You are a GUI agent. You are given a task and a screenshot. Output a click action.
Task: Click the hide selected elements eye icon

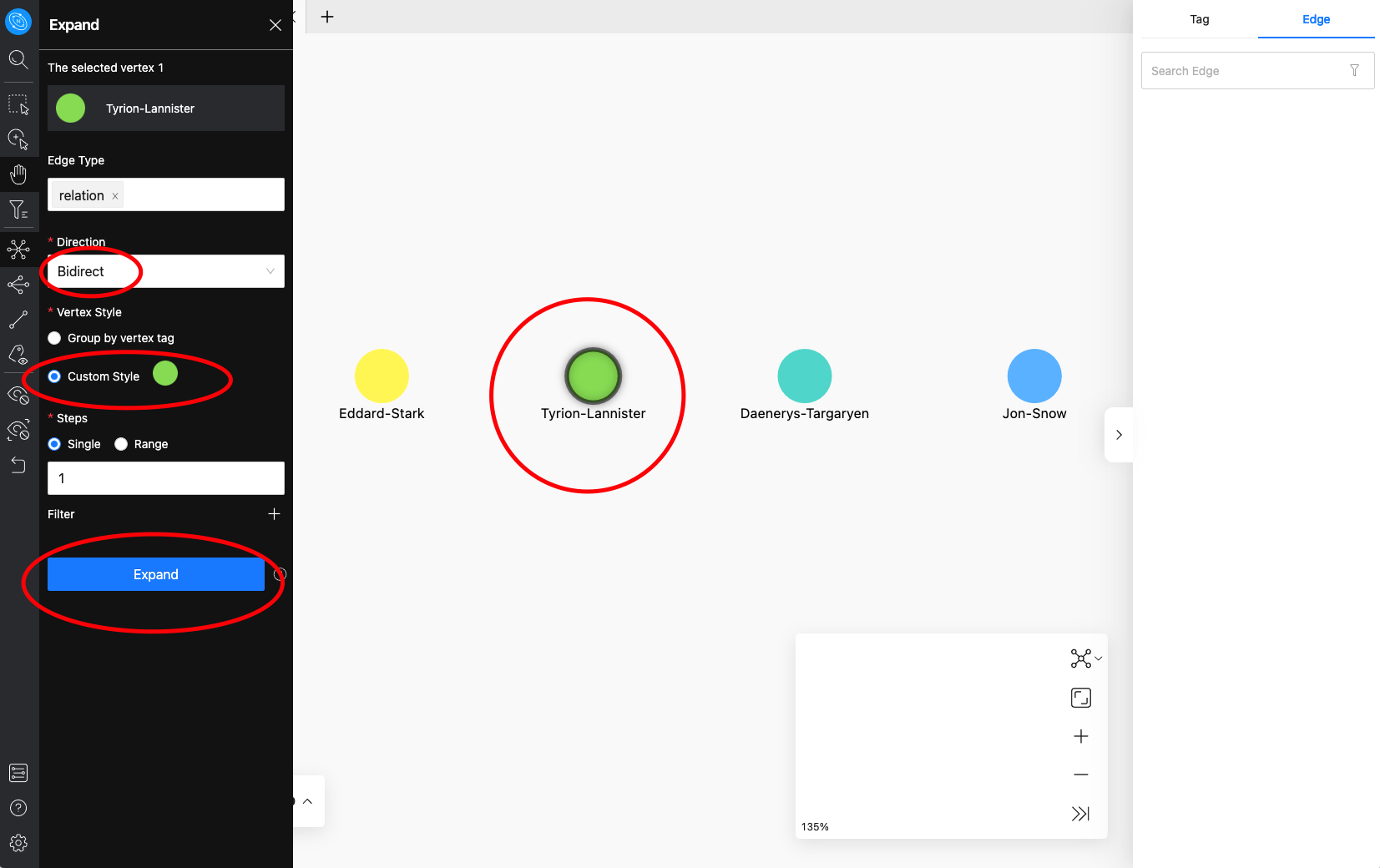(x=18, y=395)
